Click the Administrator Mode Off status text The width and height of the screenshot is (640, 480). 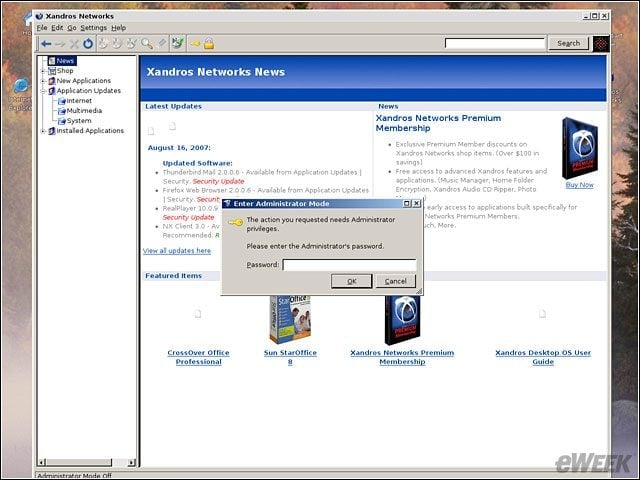pyautogui.click(x=75, y=476)
